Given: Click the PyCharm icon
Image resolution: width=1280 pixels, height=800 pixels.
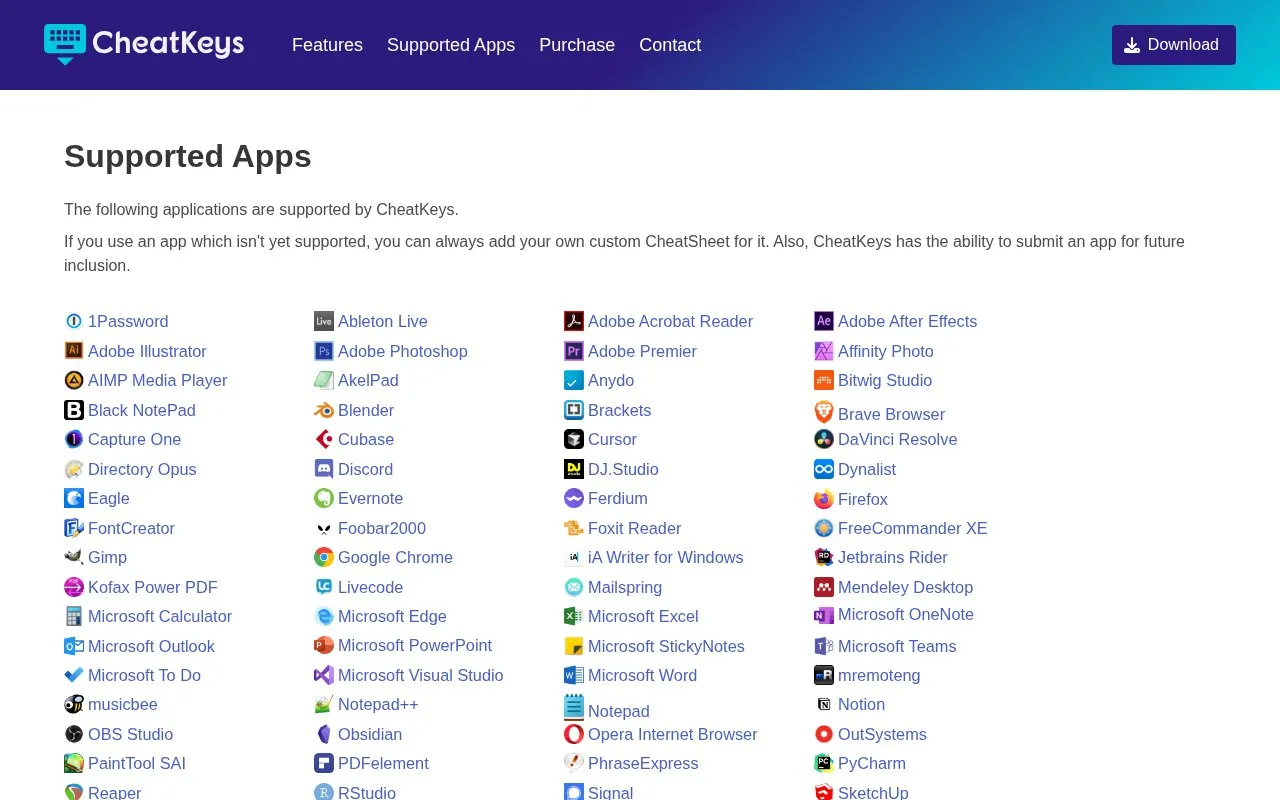Looking at the screenshot, I should (x=824, y=763).
